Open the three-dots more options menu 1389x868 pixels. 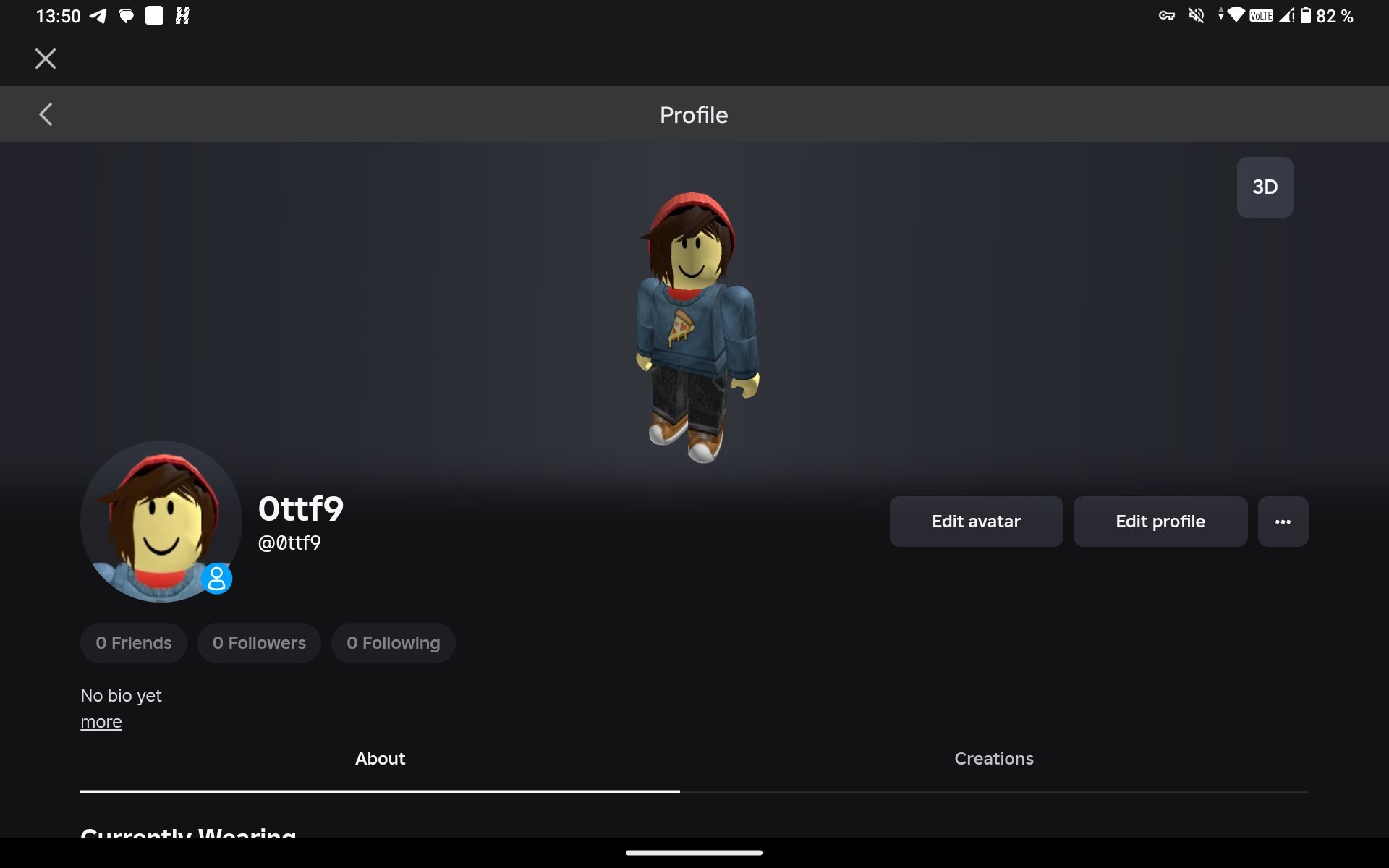(x=1283, y=522)
